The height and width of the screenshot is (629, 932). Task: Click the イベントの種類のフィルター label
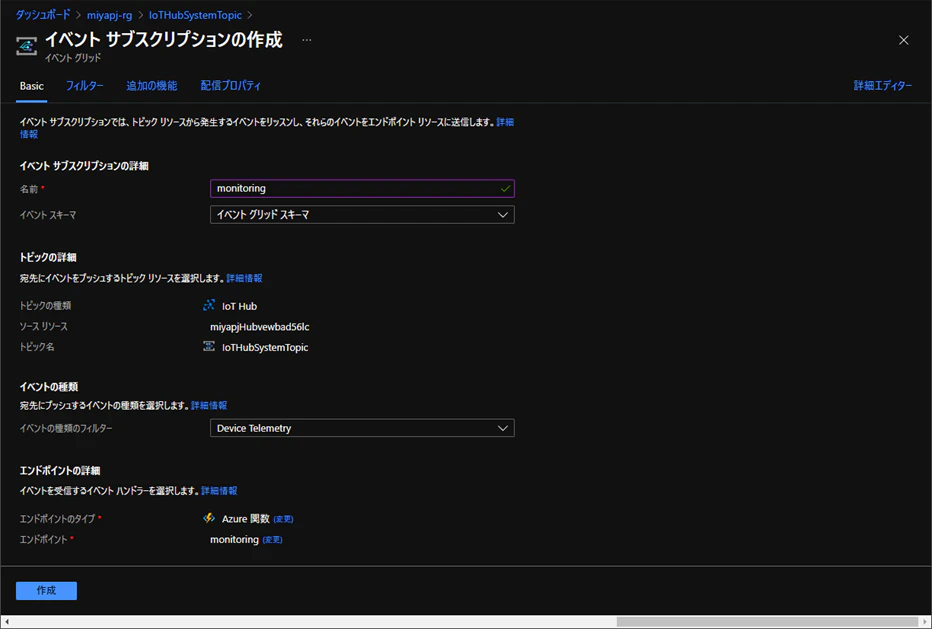[x=66, y=428]
